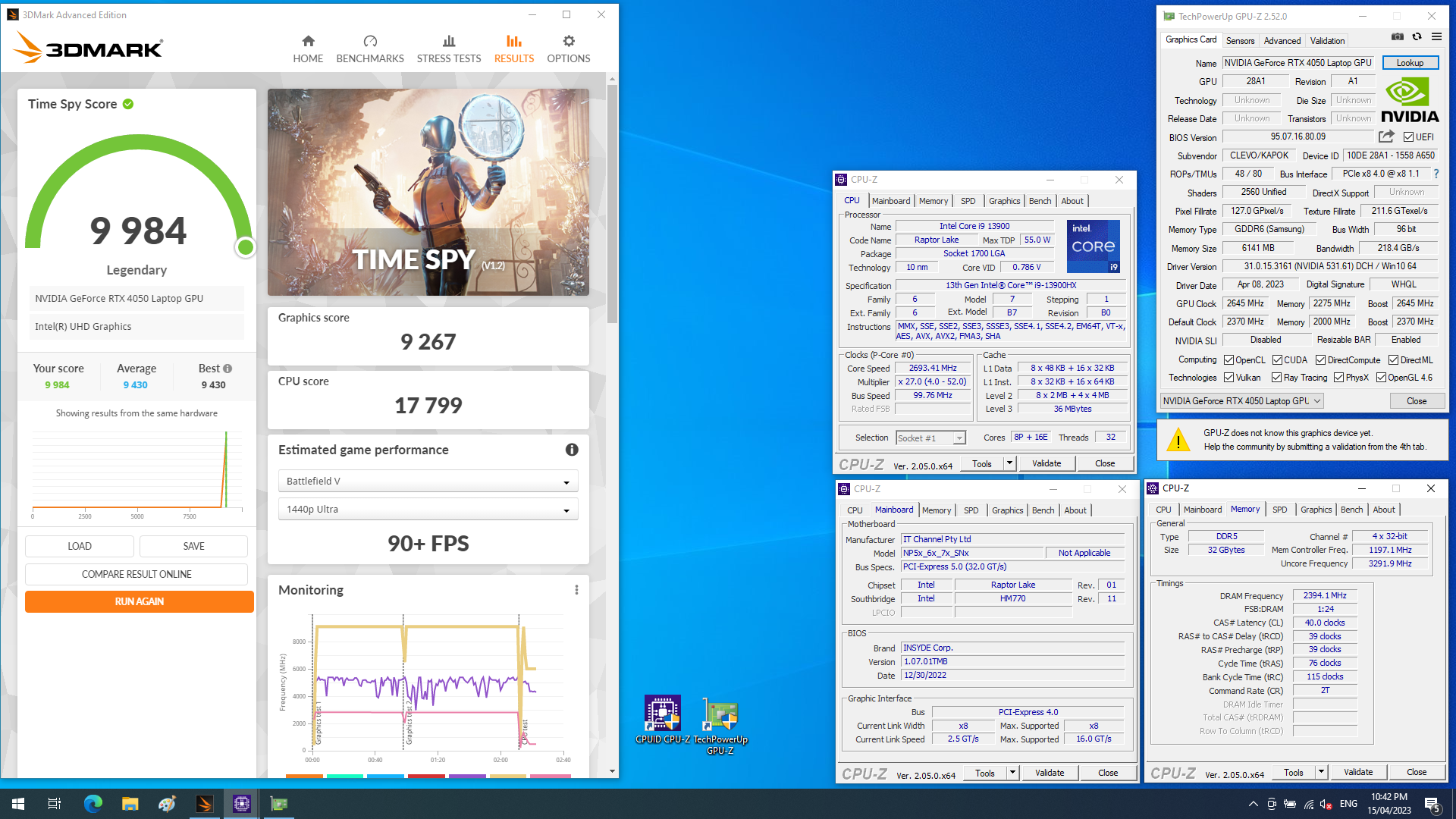This screenshot has height=819, width=1456.
Task: Go to the 3DMark HOME page
Action: pos(308,49)
